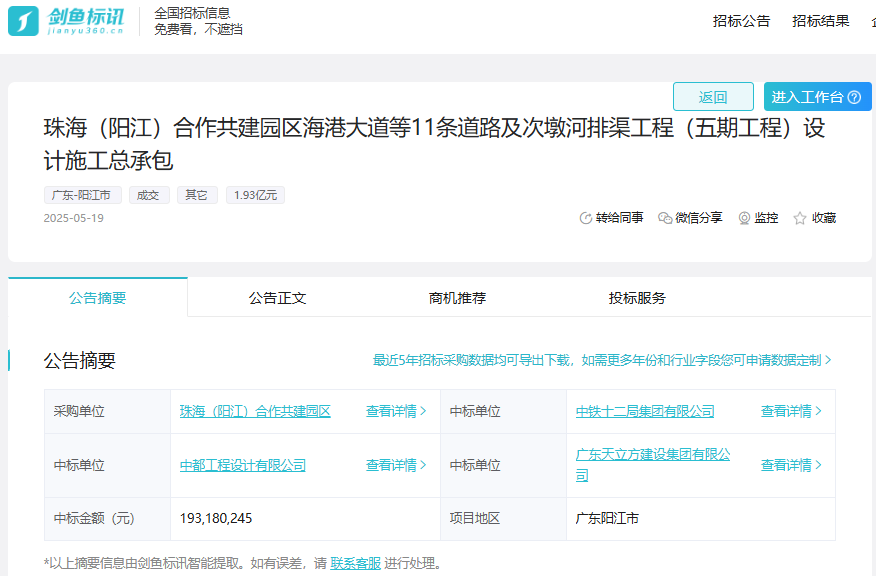Click the 联系客服 link
This screenshot has height=576, width=876.
(x=355, y=563)
